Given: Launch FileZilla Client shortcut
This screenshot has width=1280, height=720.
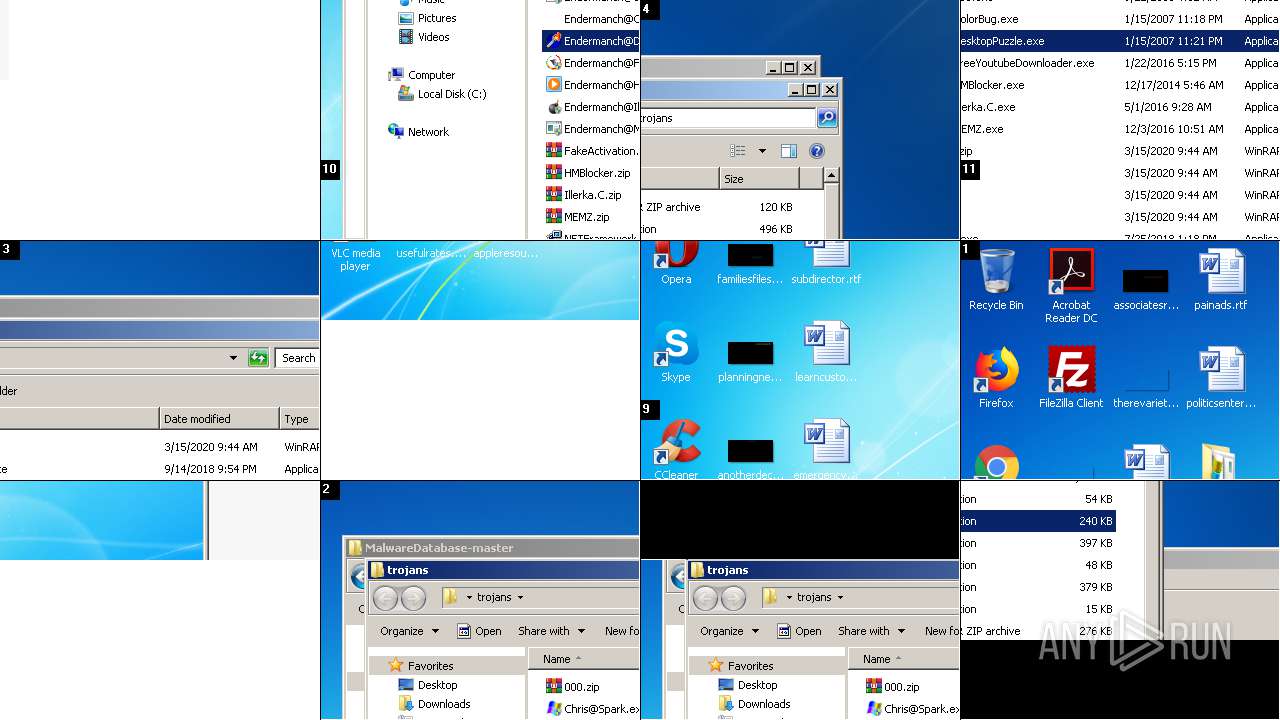Looking at the screenshot, I should [1071, 378].
